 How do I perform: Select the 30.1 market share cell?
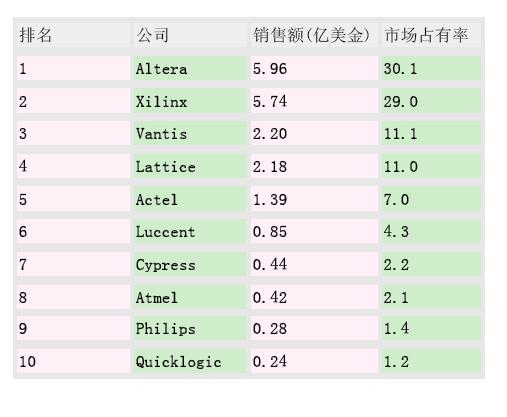pos(431,68)
